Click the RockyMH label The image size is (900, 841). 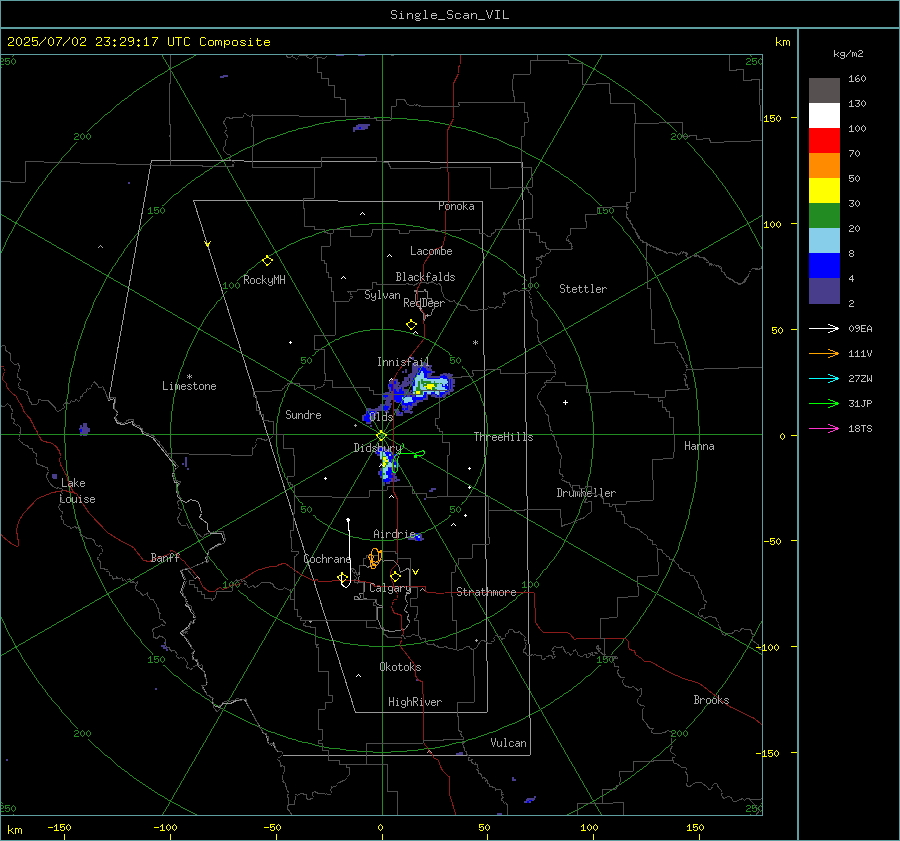tap(264, 280)
